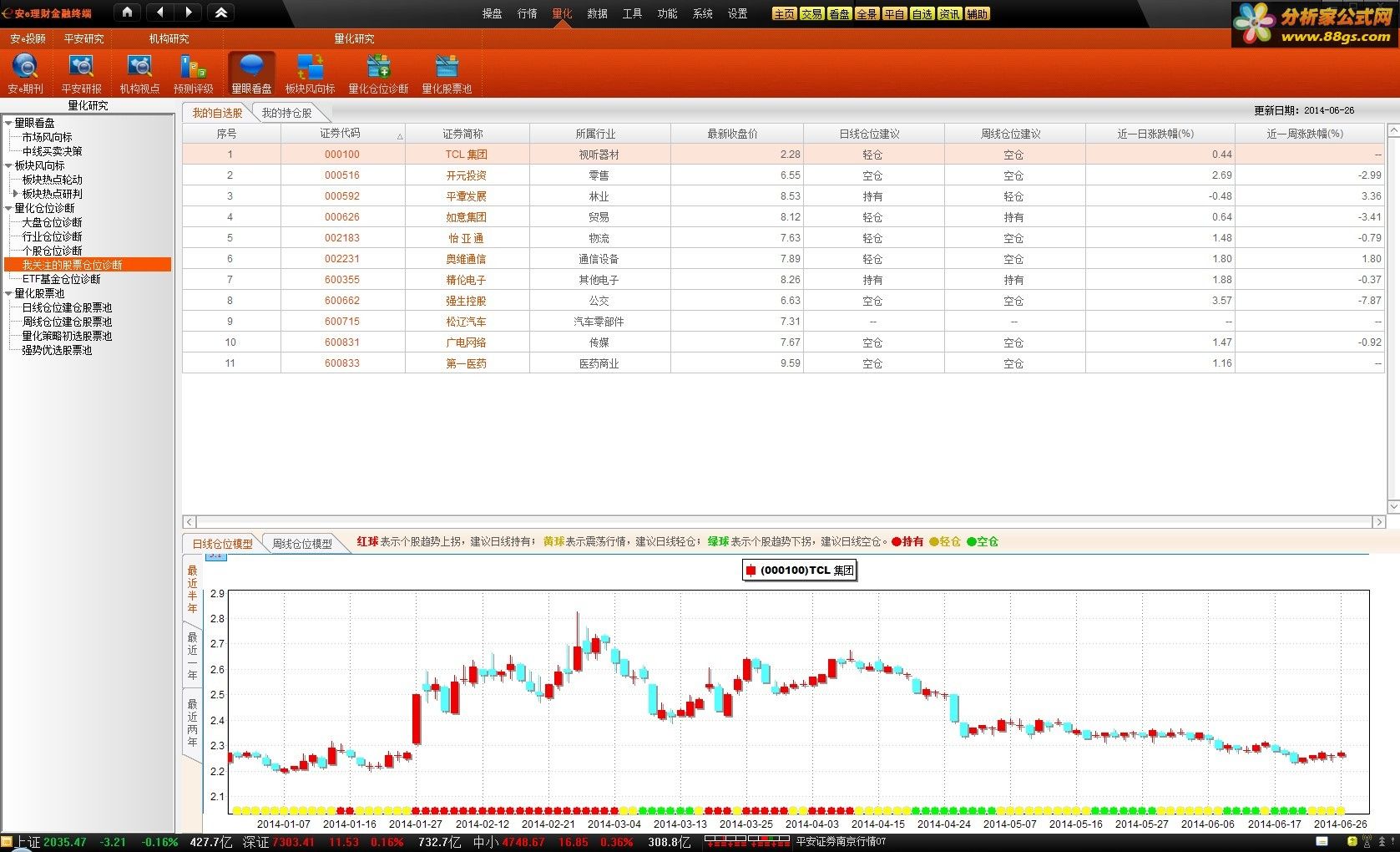Click stock name 松辽汽车

(466, 322)
